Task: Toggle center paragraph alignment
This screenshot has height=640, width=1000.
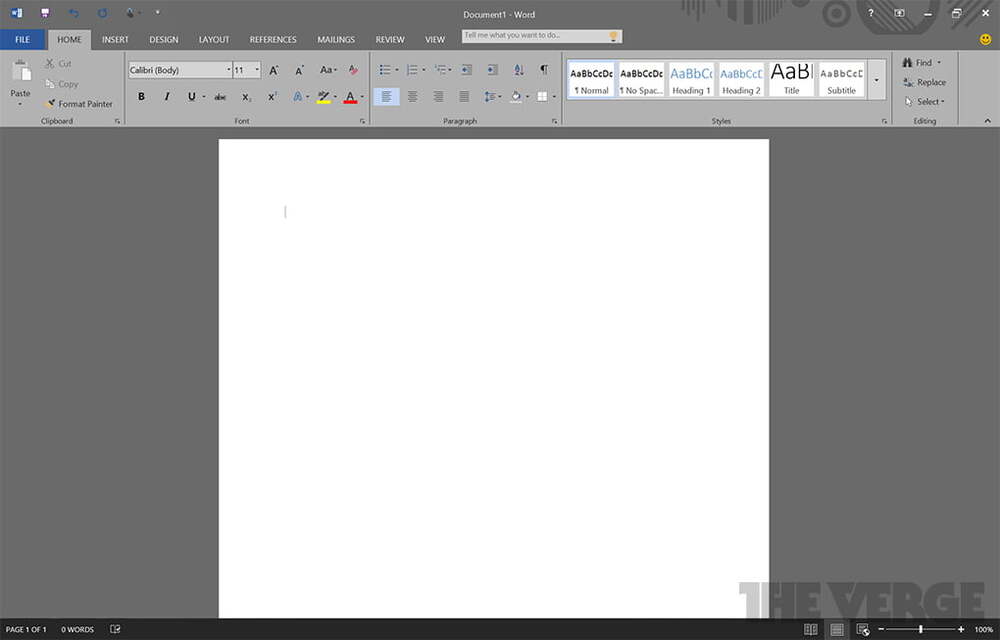Action: pyautogui.click(x=412, y=96)
